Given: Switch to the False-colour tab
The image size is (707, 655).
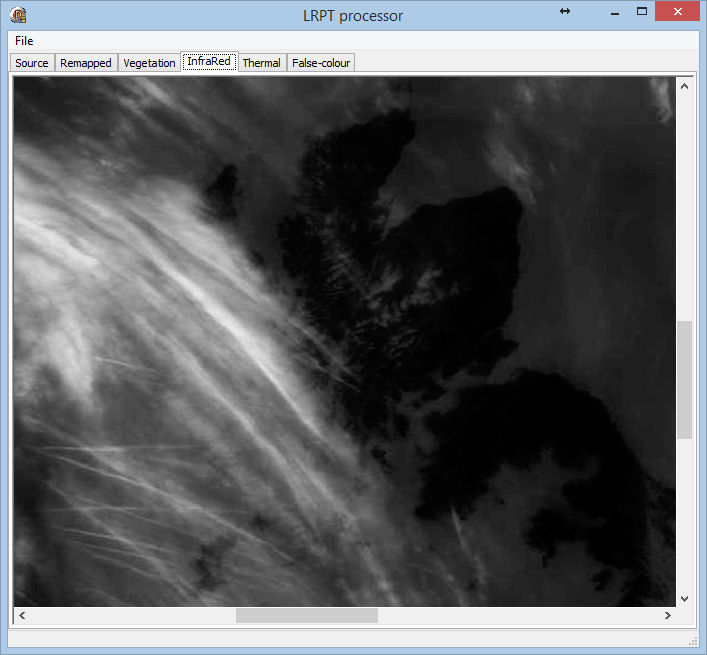Looking at the screenshot, I should 321,63.
